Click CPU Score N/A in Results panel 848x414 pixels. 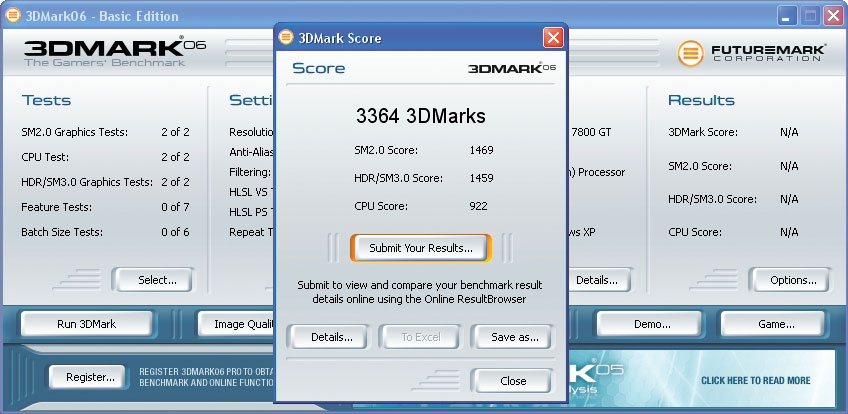pos(789,232)
